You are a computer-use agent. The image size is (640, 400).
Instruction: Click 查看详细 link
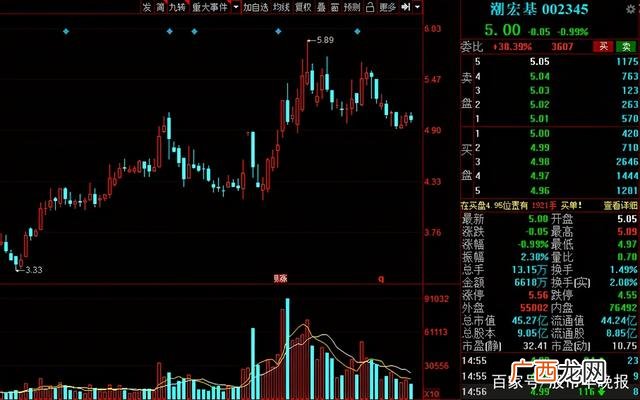pyautogui.click(x=620, y=205)
